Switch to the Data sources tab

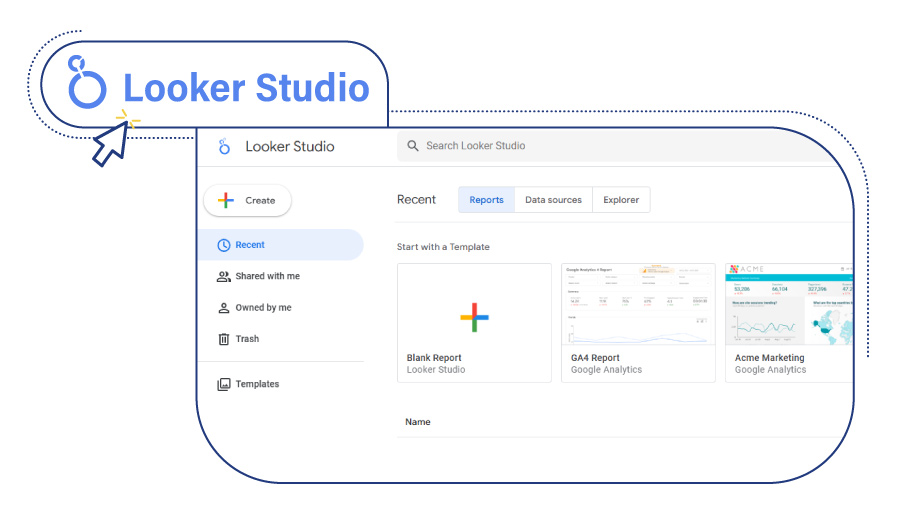tap(553, 200)
